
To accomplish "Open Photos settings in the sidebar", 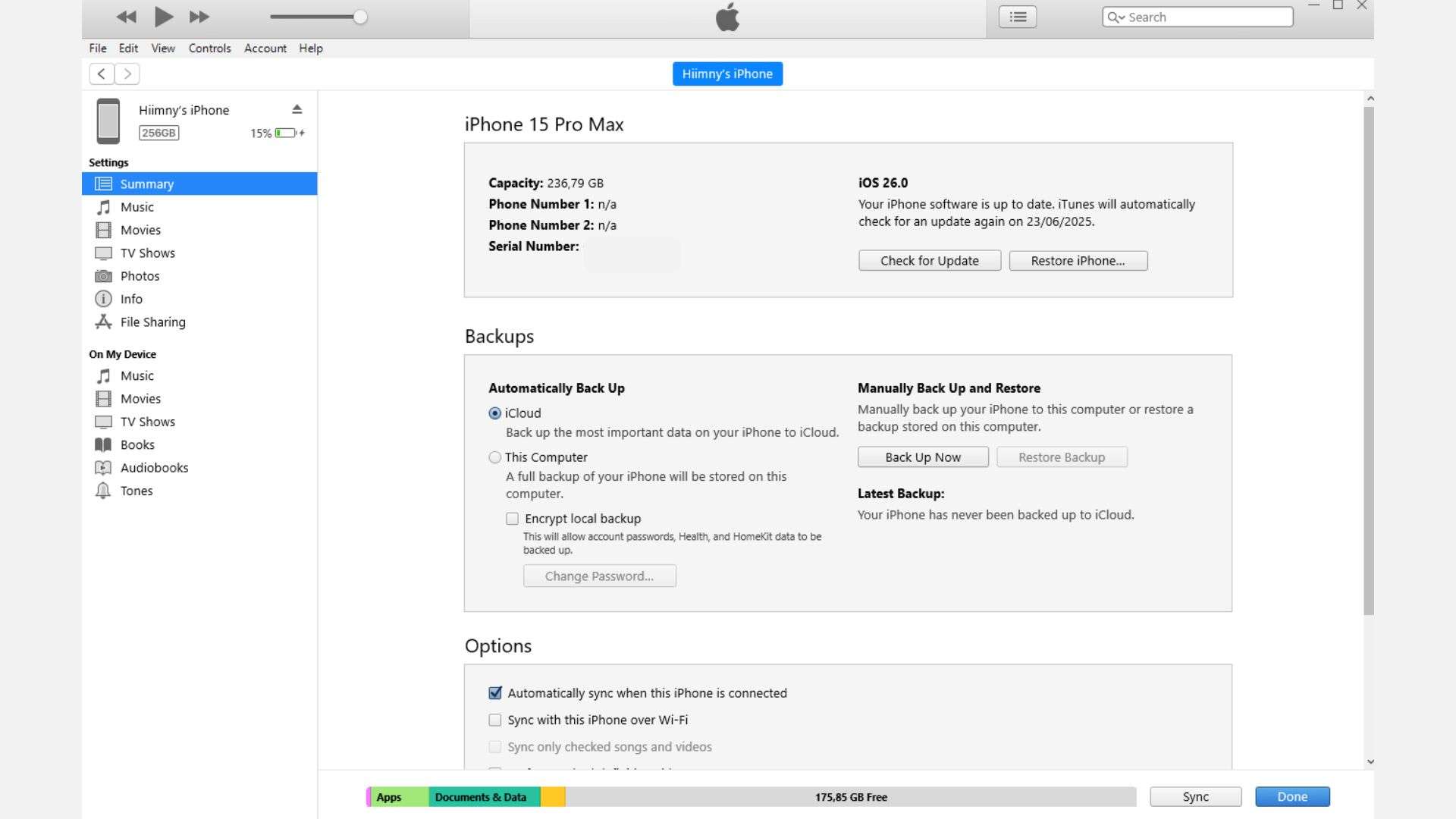I will (140, 276).
